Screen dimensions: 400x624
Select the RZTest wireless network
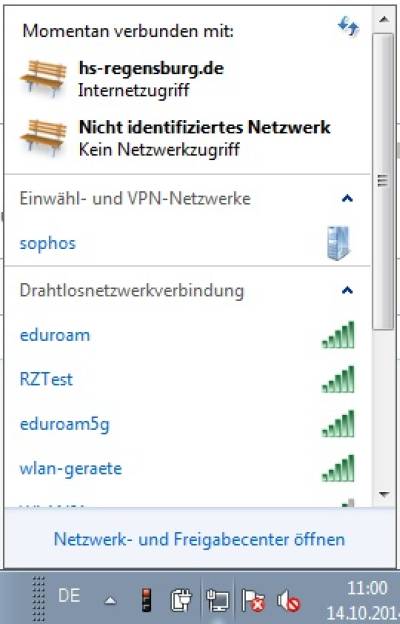click(x=187, y=379)
